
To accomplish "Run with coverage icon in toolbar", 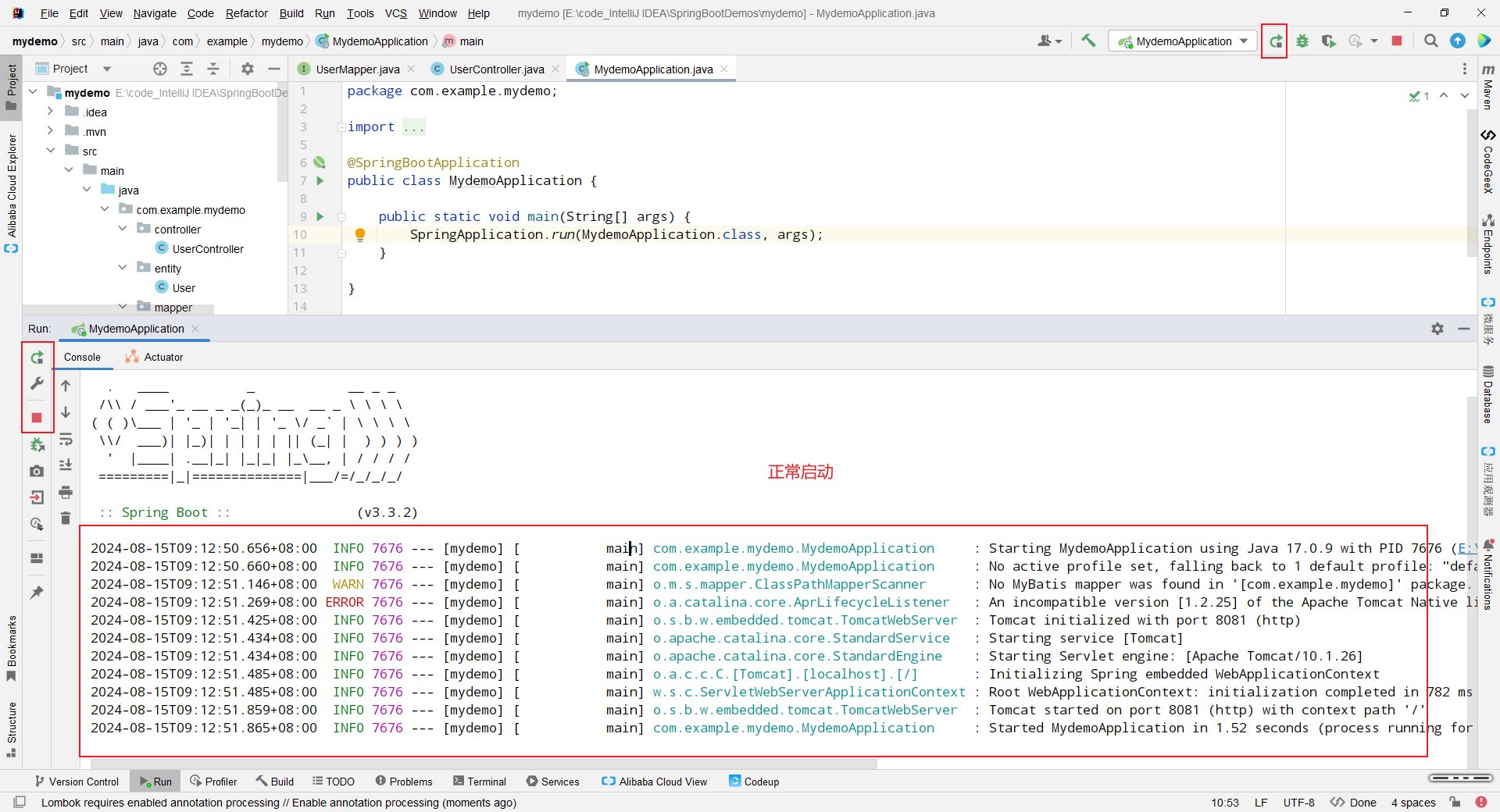I will pyautogui.click(x=1328, y=41).
